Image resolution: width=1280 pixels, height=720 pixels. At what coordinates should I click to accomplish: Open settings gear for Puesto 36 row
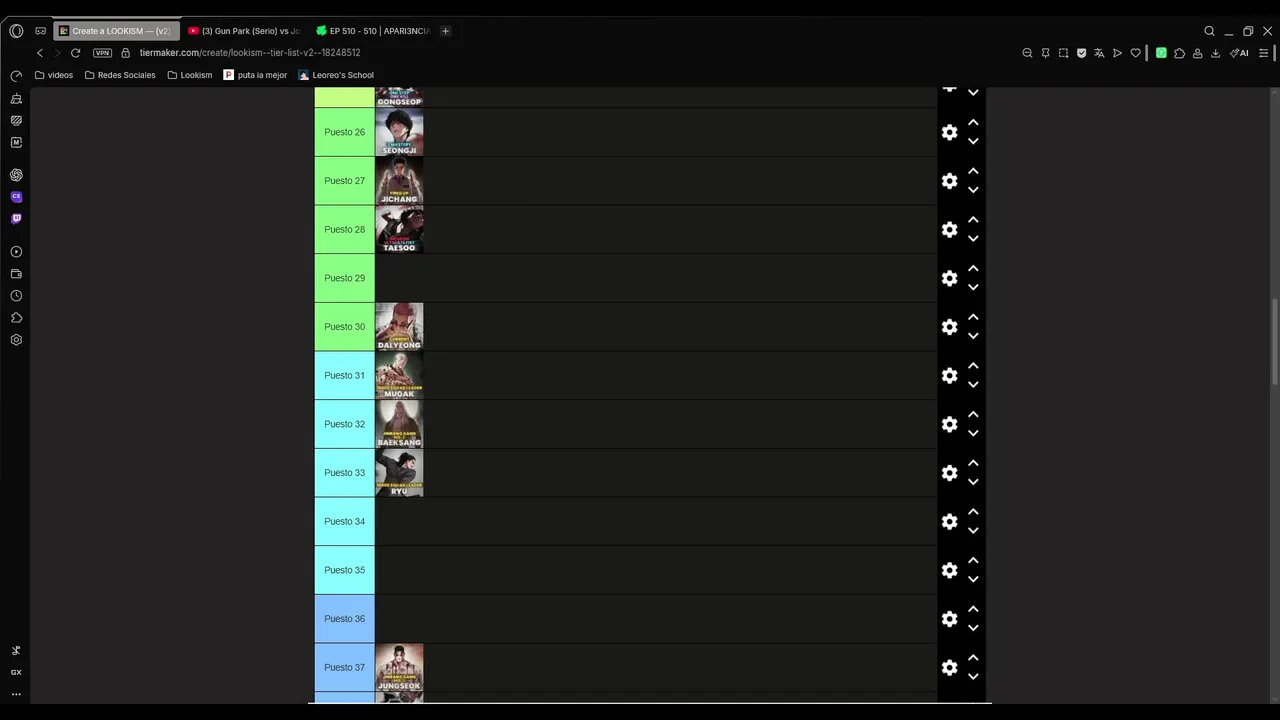(x=949, y=619)
